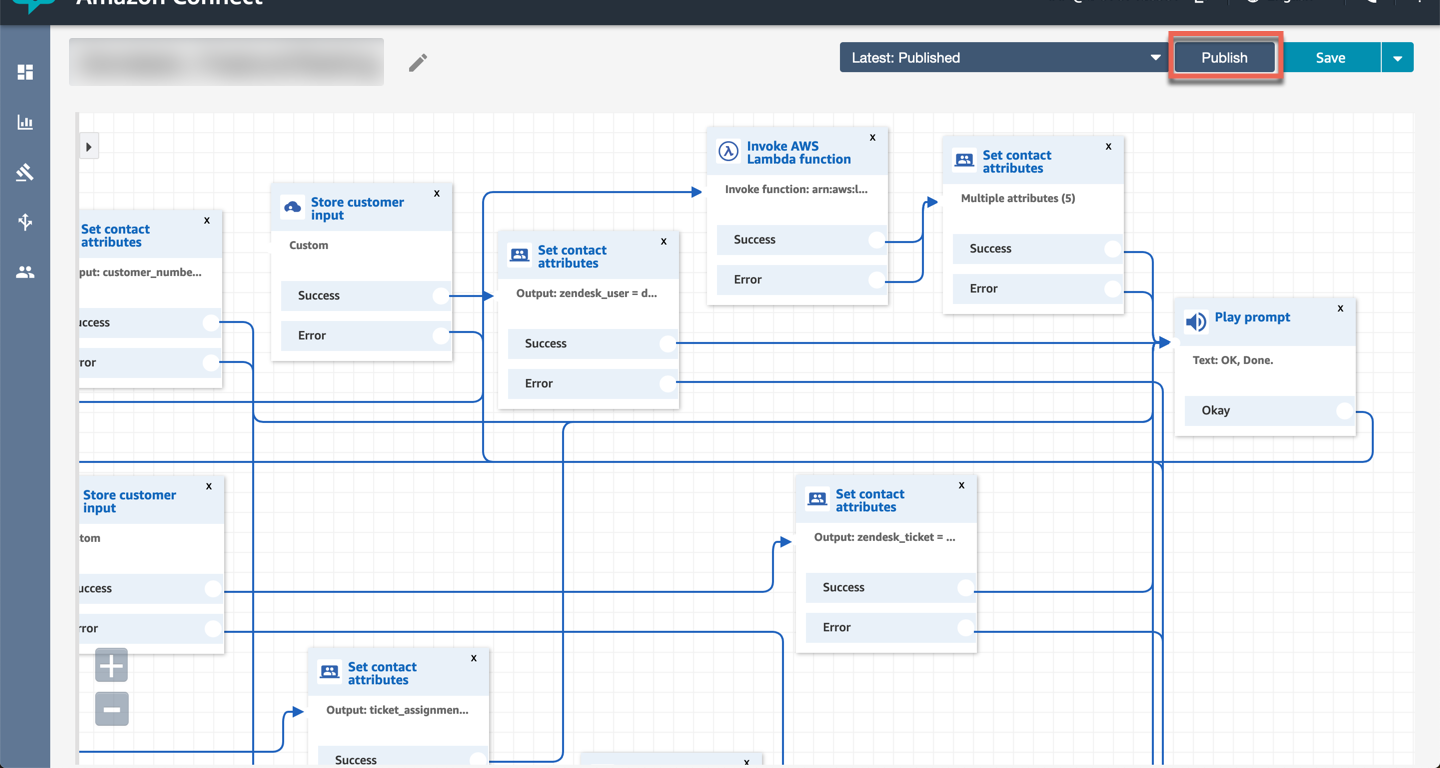Close the Play prompt block
1440x768 pixels.
(1340, 309)
